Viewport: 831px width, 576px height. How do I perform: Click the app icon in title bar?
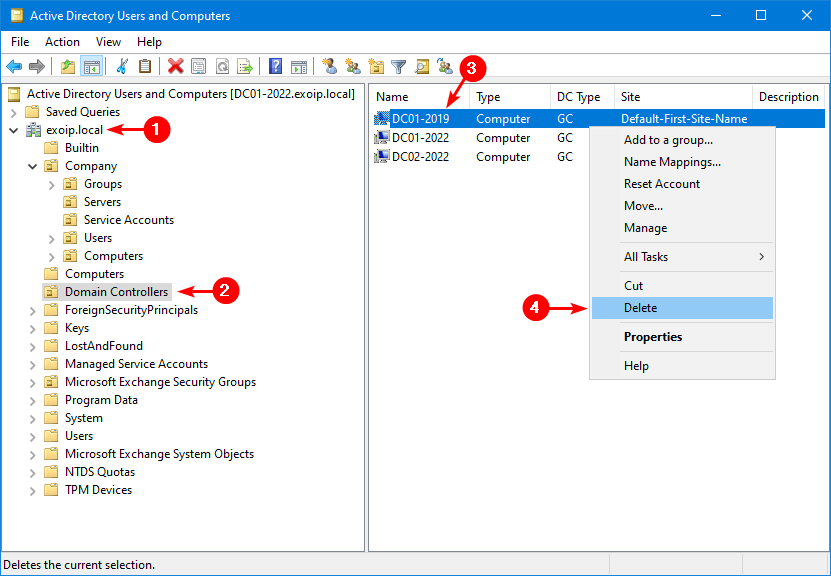pyautogui.click(x=17, y=15)
